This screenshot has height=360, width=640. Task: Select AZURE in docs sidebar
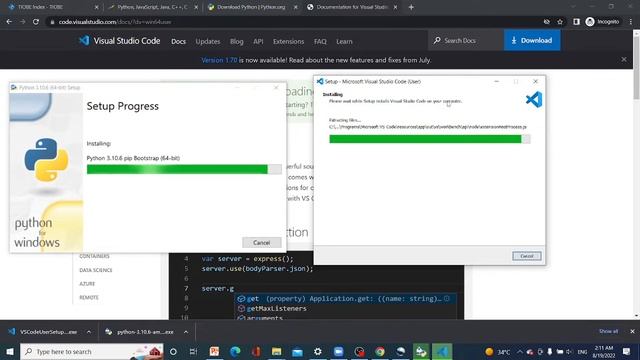coord(87,284)
